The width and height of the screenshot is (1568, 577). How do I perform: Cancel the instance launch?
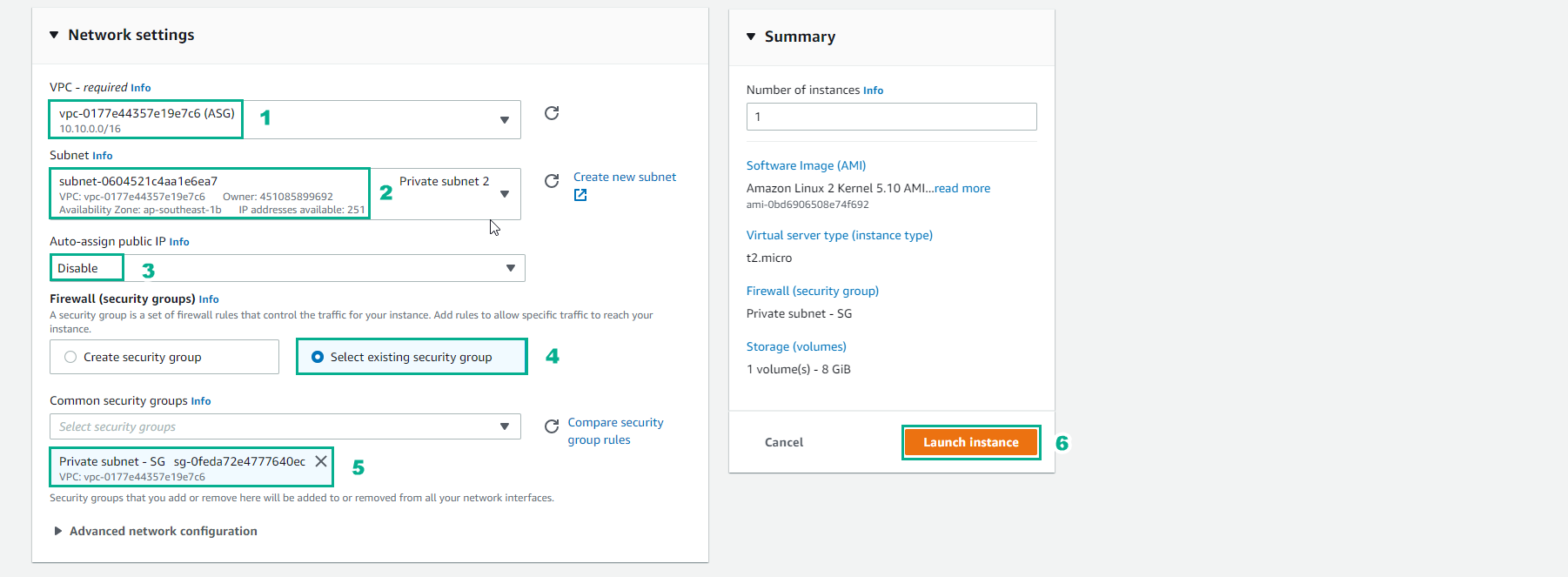click(784, 442)
